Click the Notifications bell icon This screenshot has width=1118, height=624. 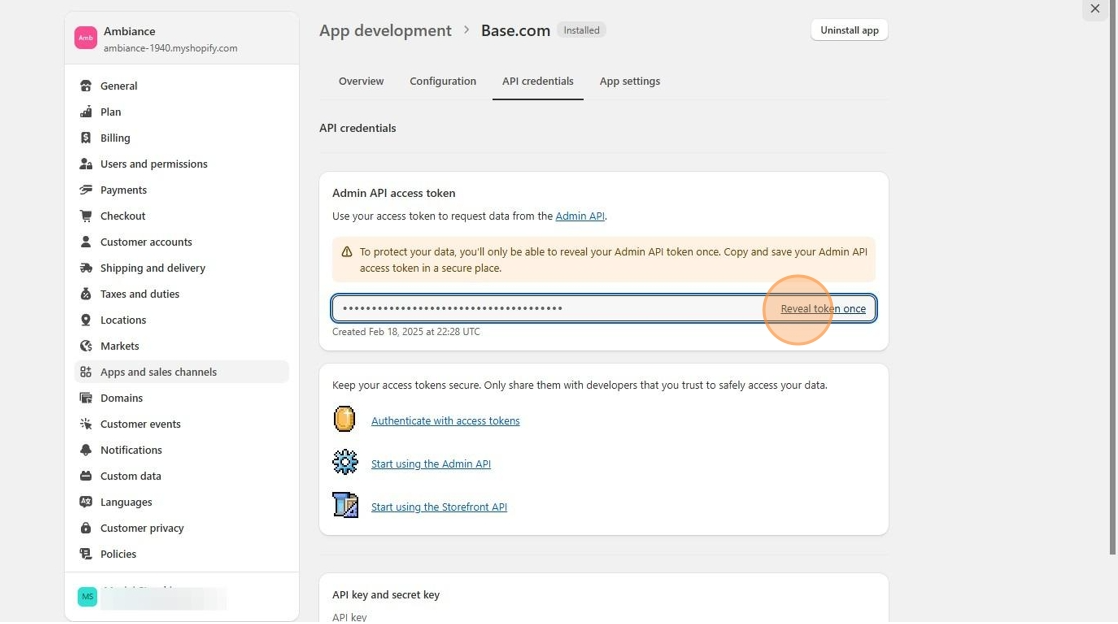(x=86, y=450)
